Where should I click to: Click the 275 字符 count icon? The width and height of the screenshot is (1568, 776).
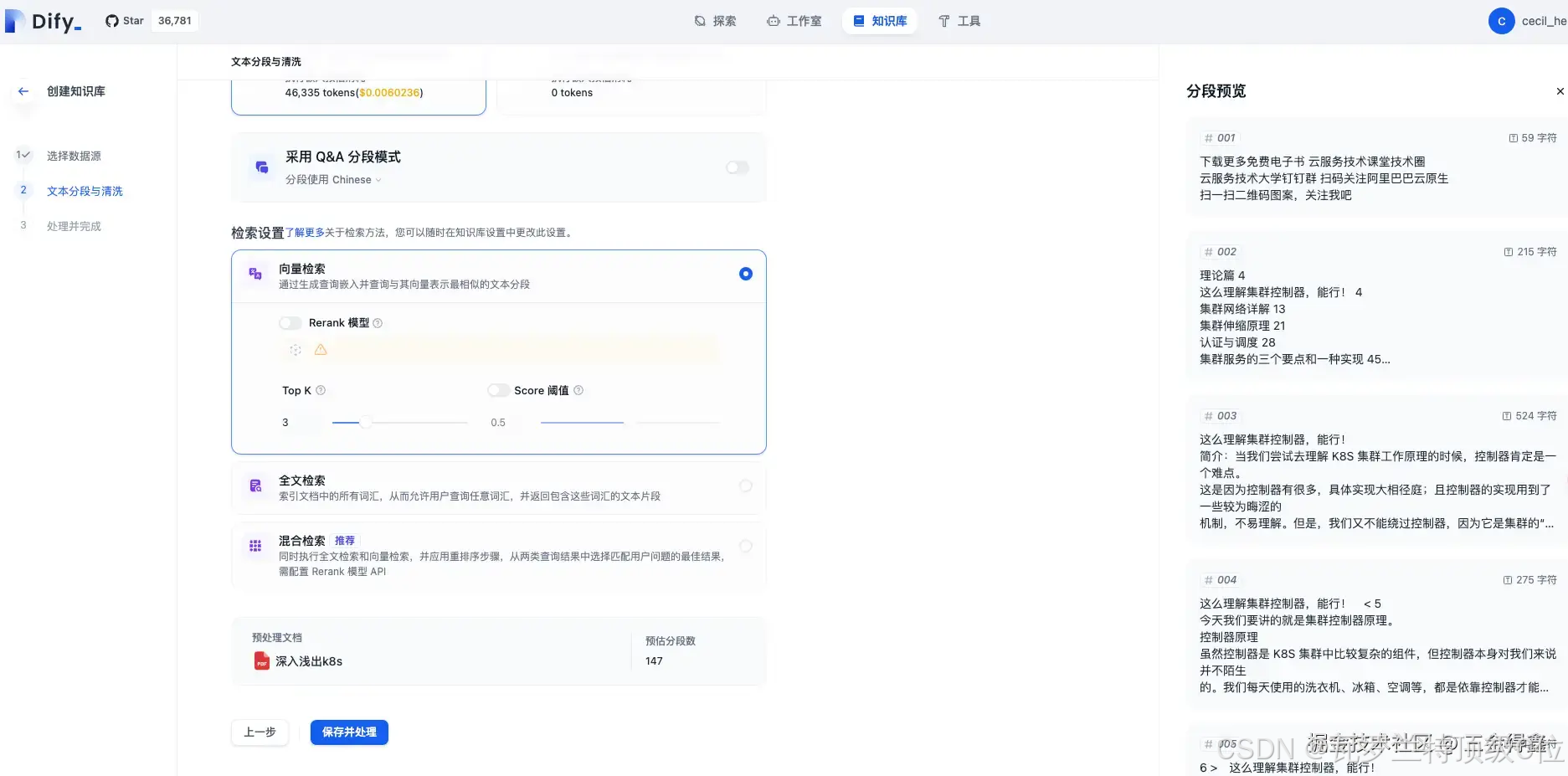pyautogui.click(x=1508, y=580)
